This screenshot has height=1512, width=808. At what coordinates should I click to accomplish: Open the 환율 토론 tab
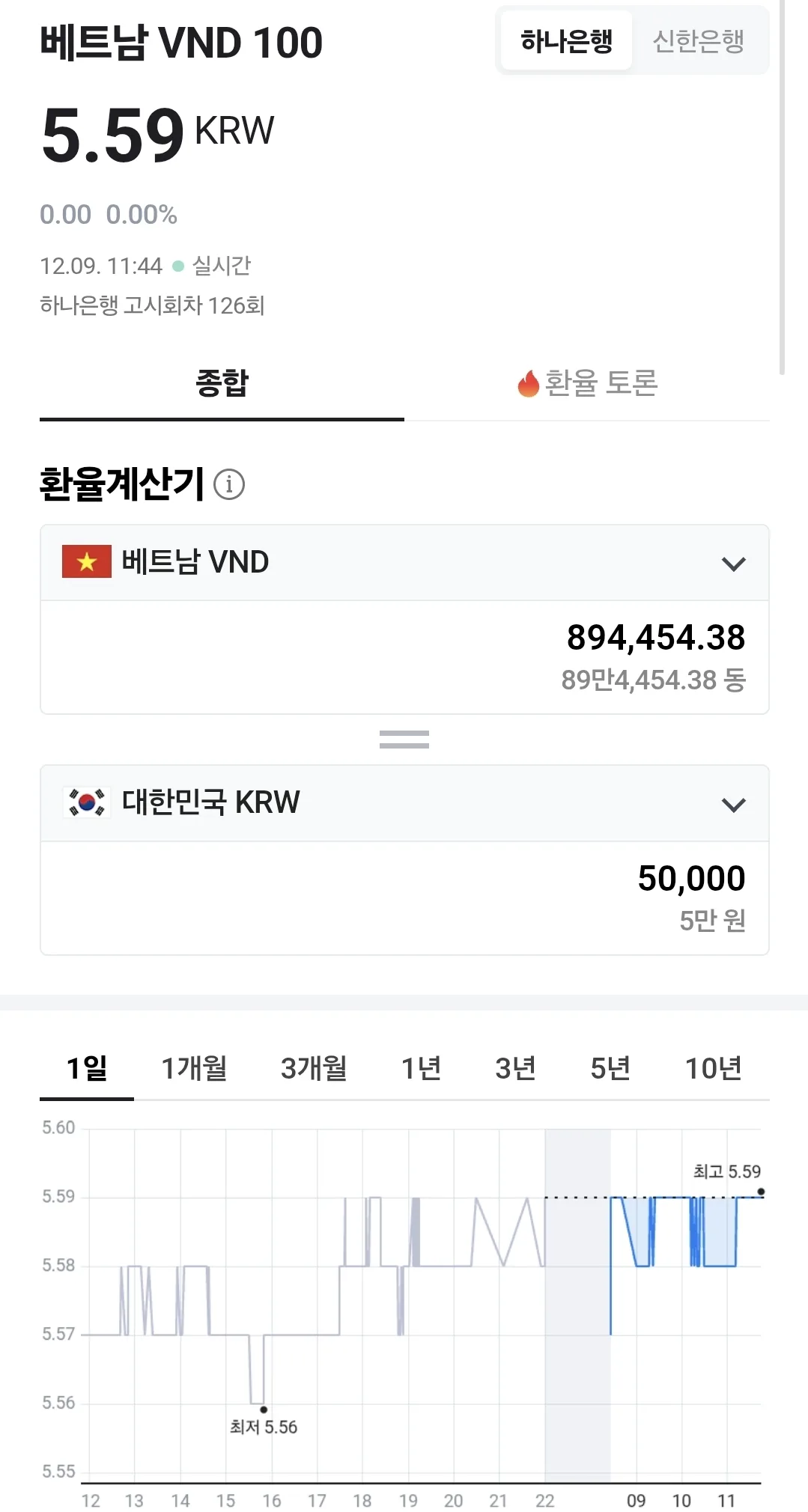coord(587,382)
